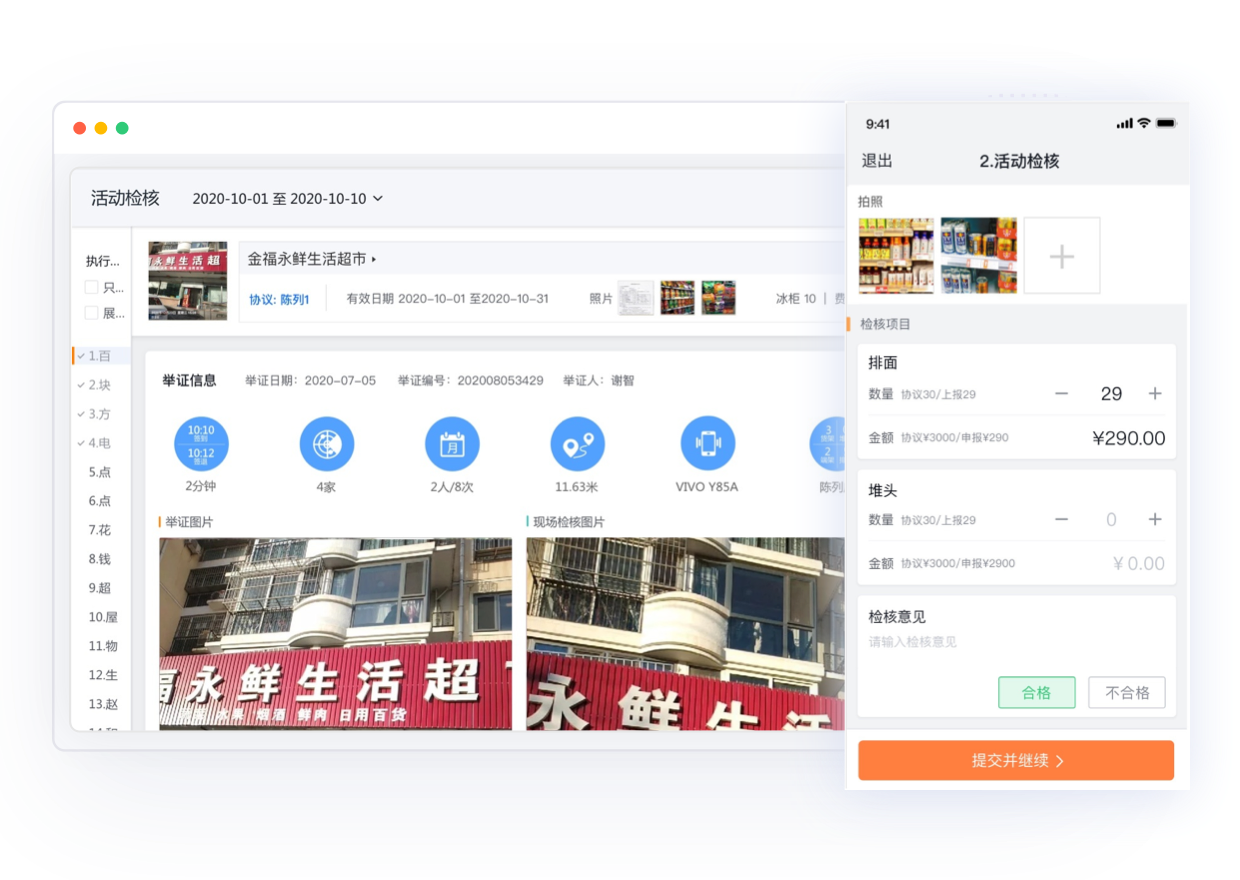The width and height of the screenshot is (1240, 880).
Task: Check the first 执行 filter checkbox
Action: tap(89, 285)
